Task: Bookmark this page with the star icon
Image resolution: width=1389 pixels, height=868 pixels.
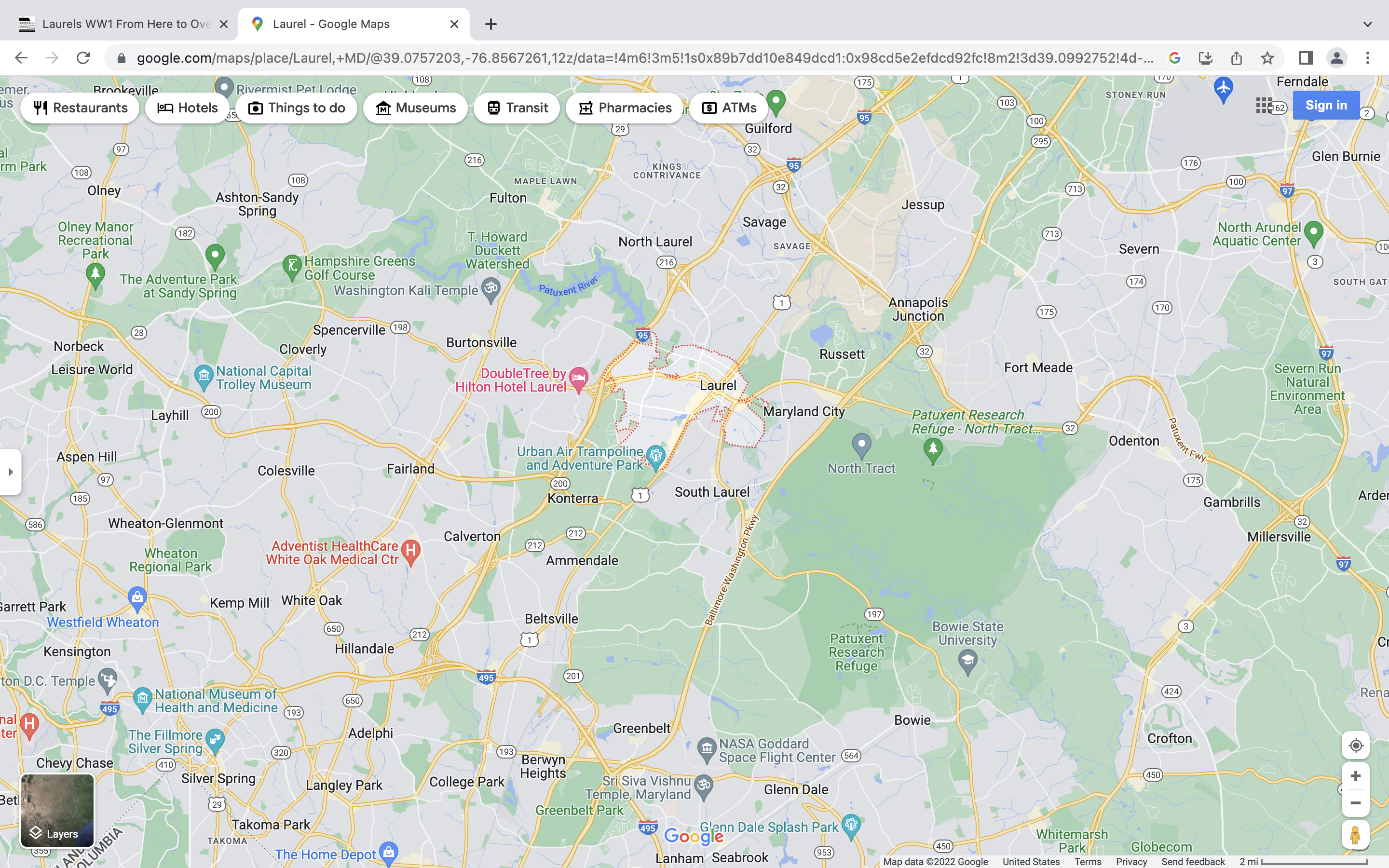Action: point(1267,58)
